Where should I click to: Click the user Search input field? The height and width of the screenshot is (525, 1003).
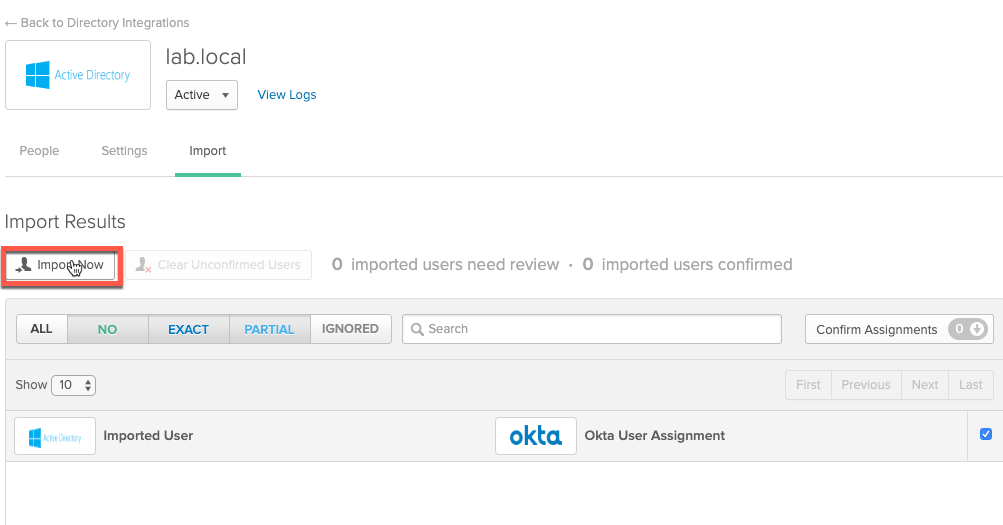[x=600, y=329]
